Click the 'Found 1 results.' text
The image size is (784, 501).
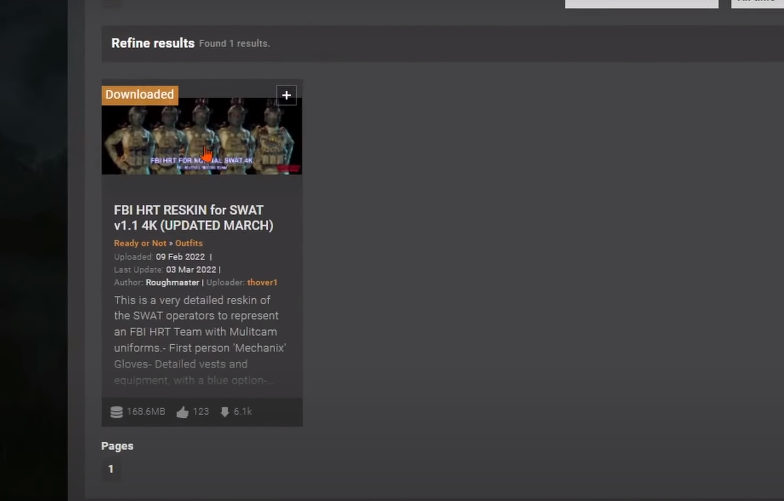coord(234,44)
